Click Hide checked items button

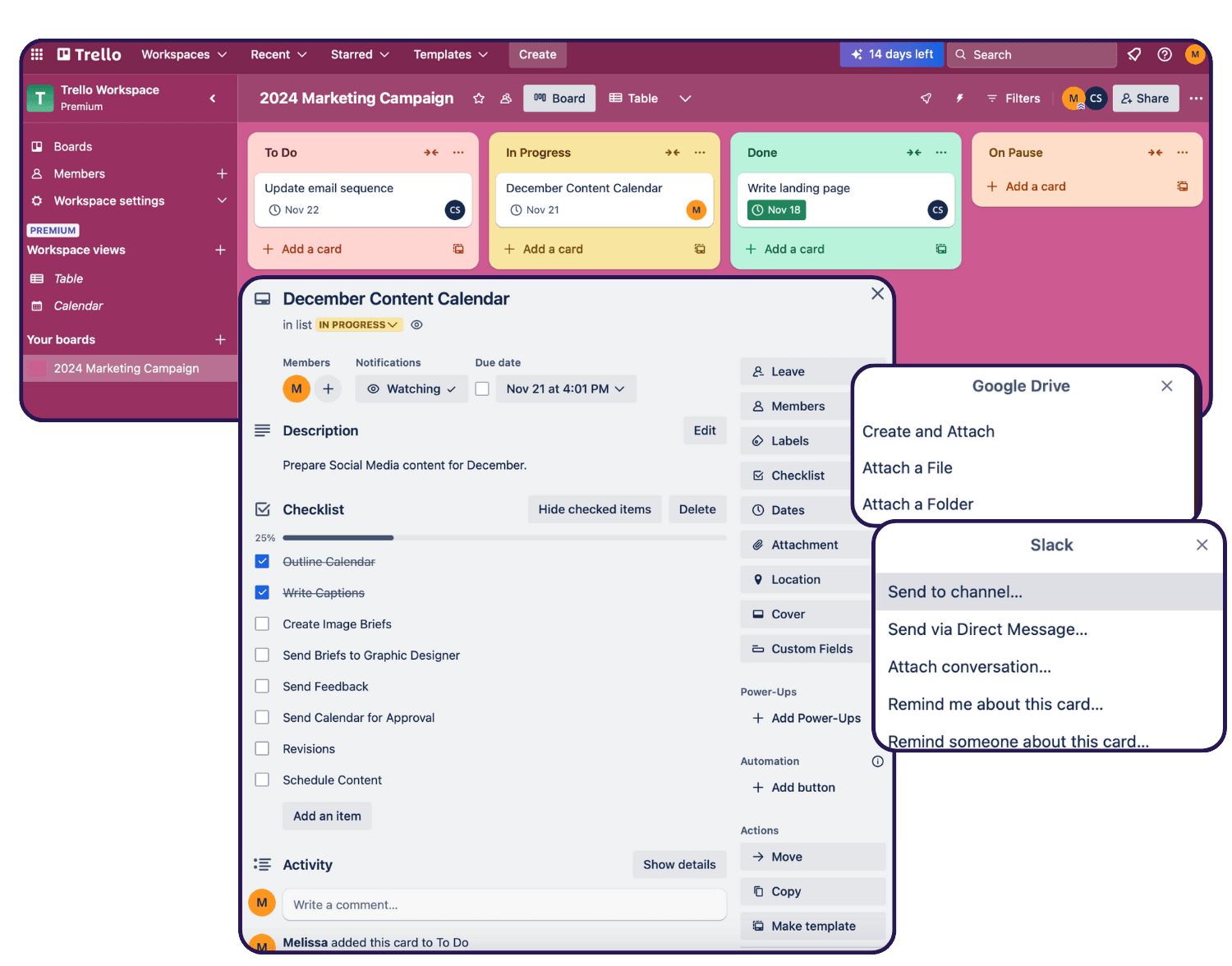click(x=595, y=509)
